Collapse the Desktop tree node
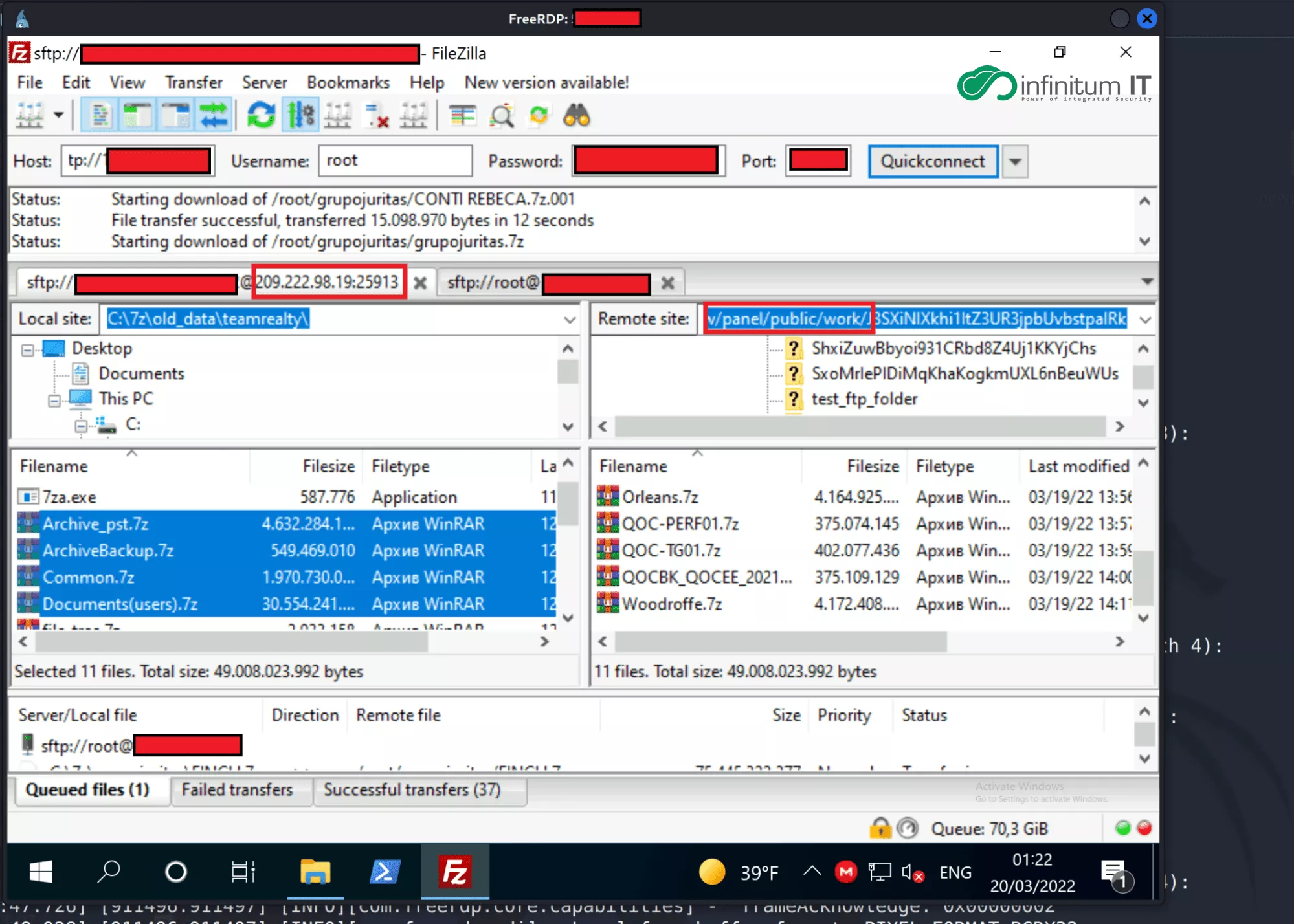Viewport: 1294px width, 924px height. (28, 350)
